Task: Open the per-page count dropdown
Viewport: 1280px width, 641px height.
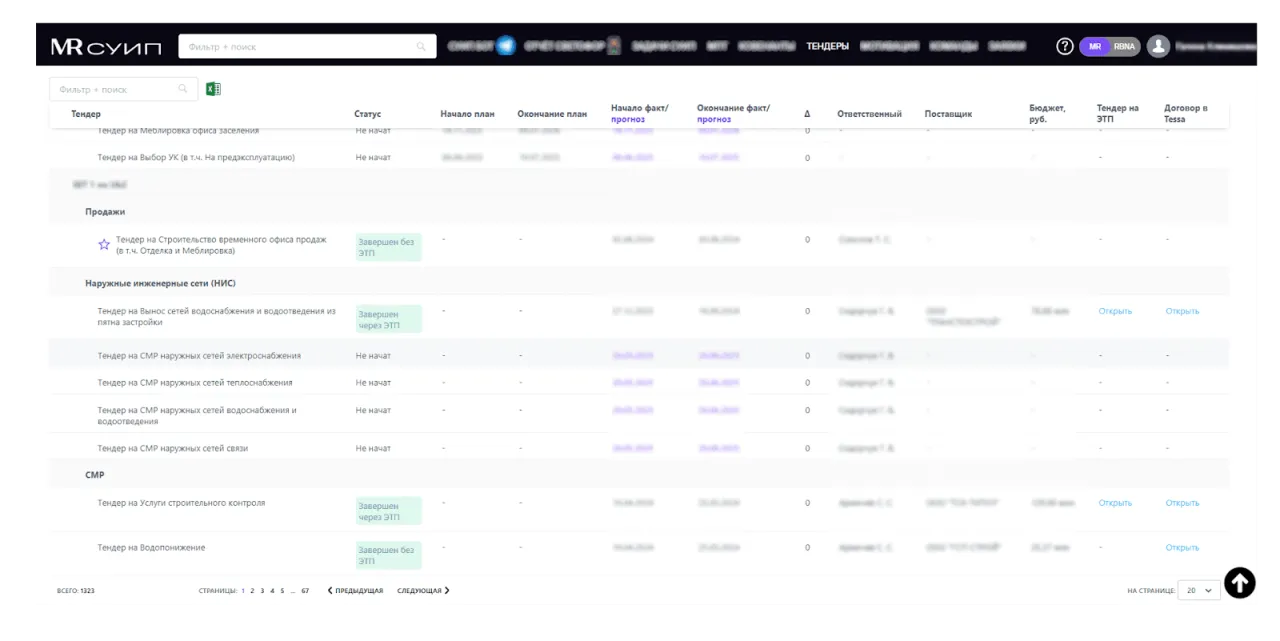Action: 1198,590
